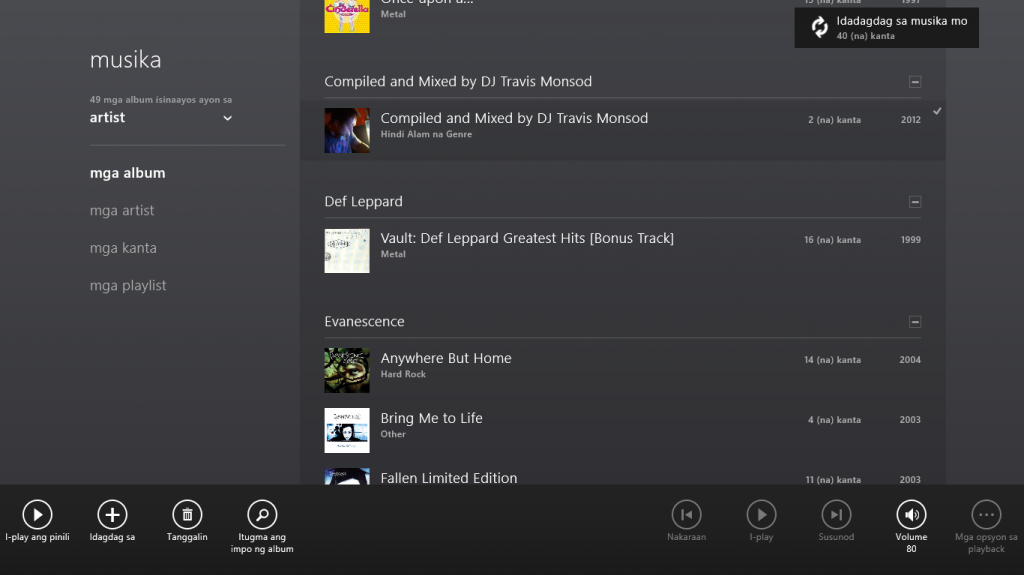
Task: Switch to mga artist view
Action: tap(121, 210)
